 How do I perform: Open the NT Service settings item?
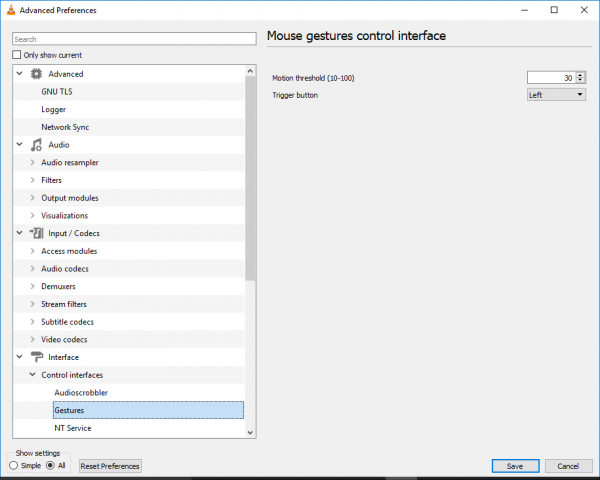coord(73,428)
